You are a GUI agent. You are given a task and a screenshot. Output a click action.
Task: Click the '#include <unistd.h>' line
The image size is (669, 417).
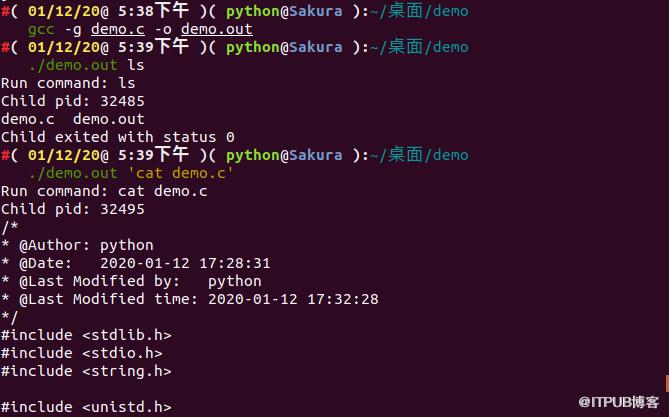coord(86,407)
